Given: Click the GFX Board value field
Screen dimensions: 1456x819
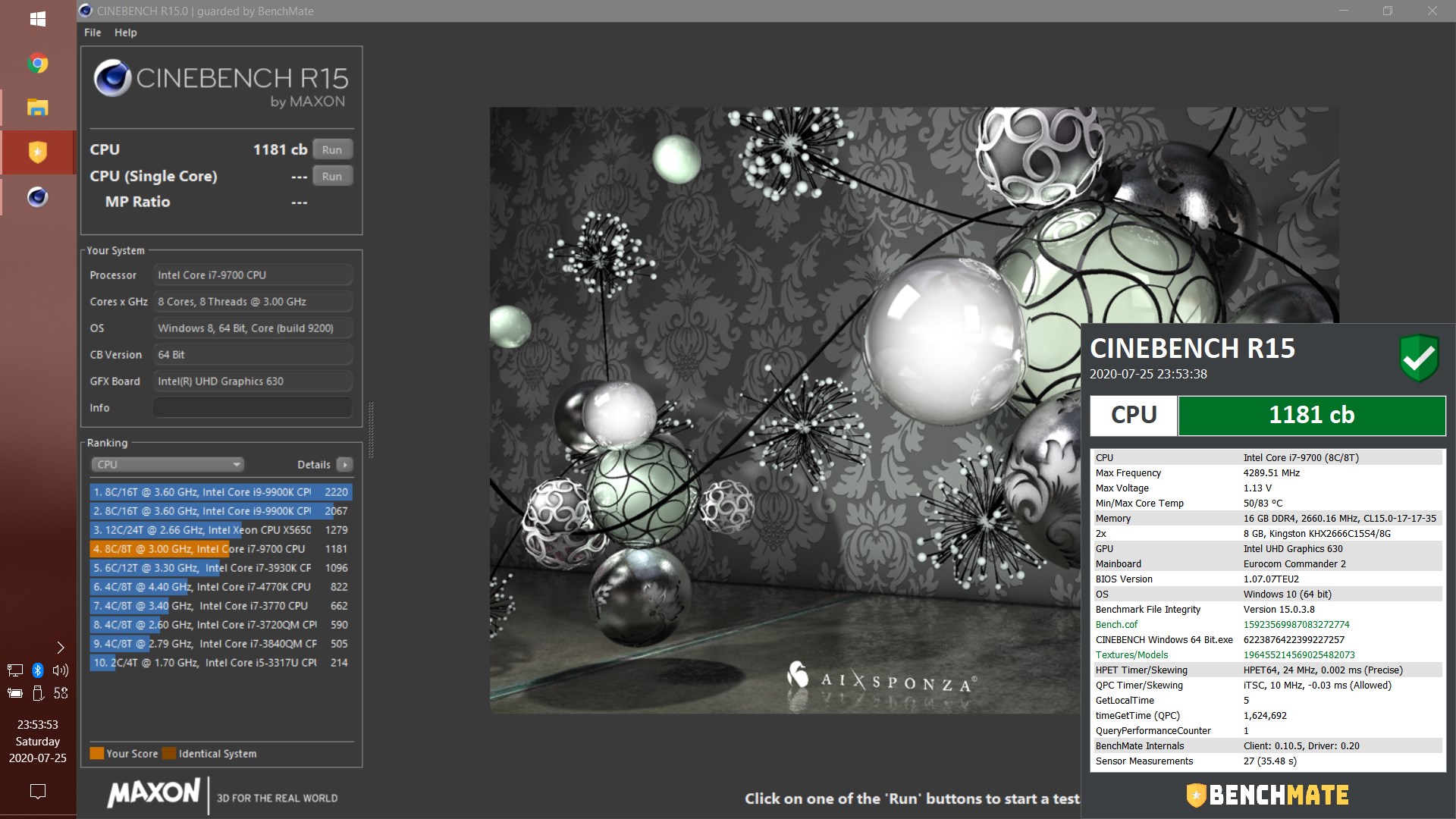Looking at the screenshot, I should click(x=253, y=381).
